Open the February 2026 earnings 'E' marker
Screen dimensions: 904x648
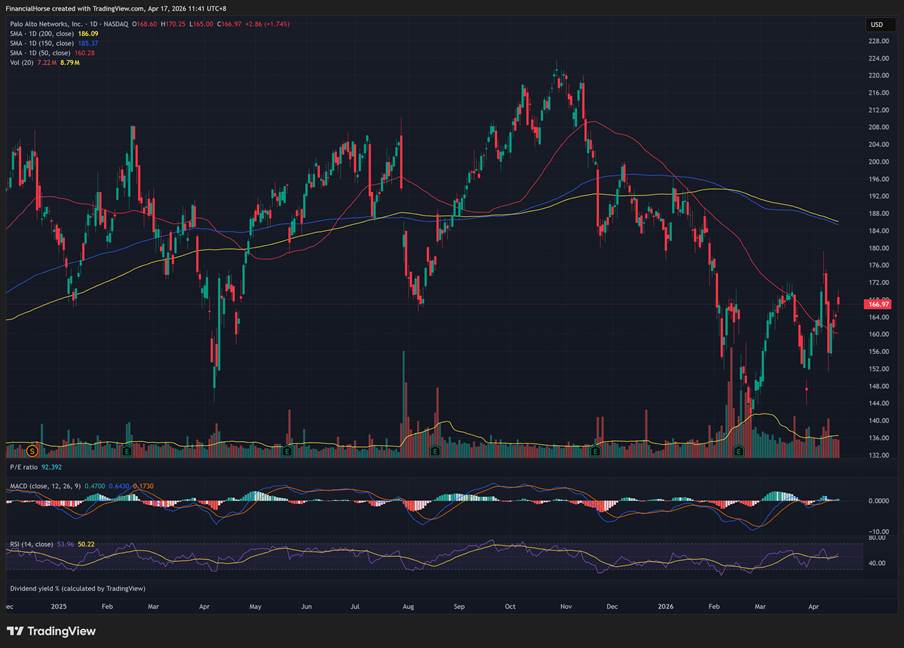pyautogui.click(x=738, y=451)
